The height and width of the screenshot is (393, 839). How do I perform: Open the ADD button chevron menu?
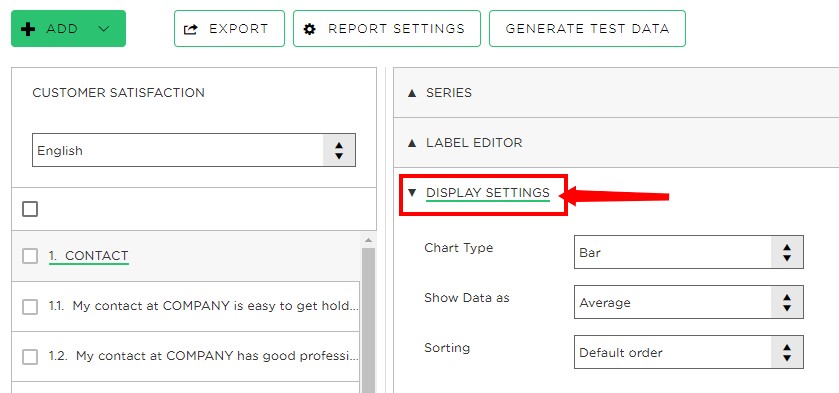(x=104, y=29)
